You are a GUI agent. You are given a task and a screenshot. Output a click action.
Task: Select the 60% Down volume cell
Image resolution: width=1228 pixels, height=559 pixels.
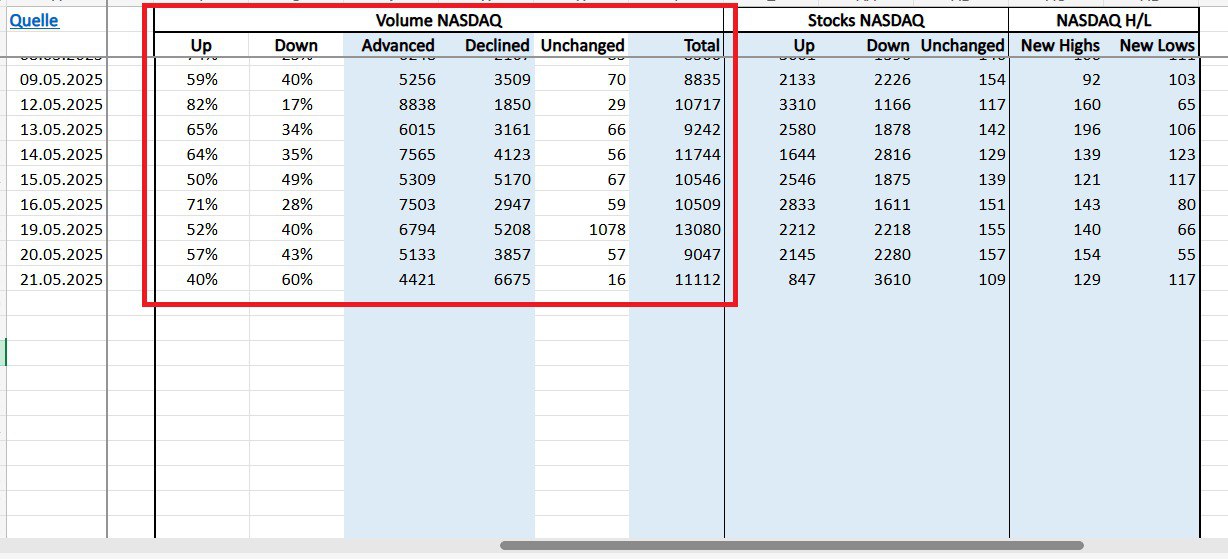tap(296, 280)
